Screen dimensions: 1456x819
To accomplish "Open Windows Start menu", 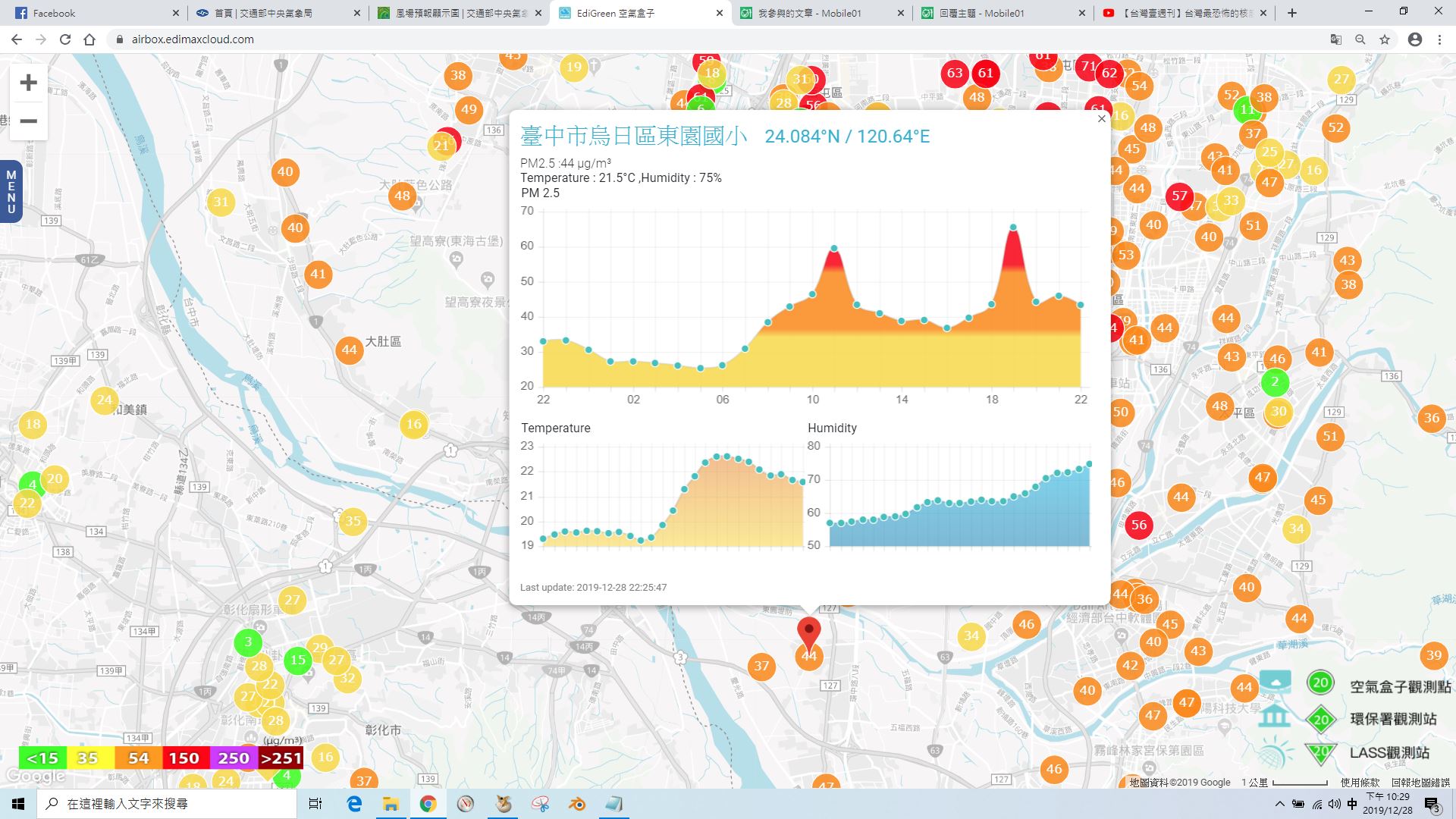I will click(18, 804).
